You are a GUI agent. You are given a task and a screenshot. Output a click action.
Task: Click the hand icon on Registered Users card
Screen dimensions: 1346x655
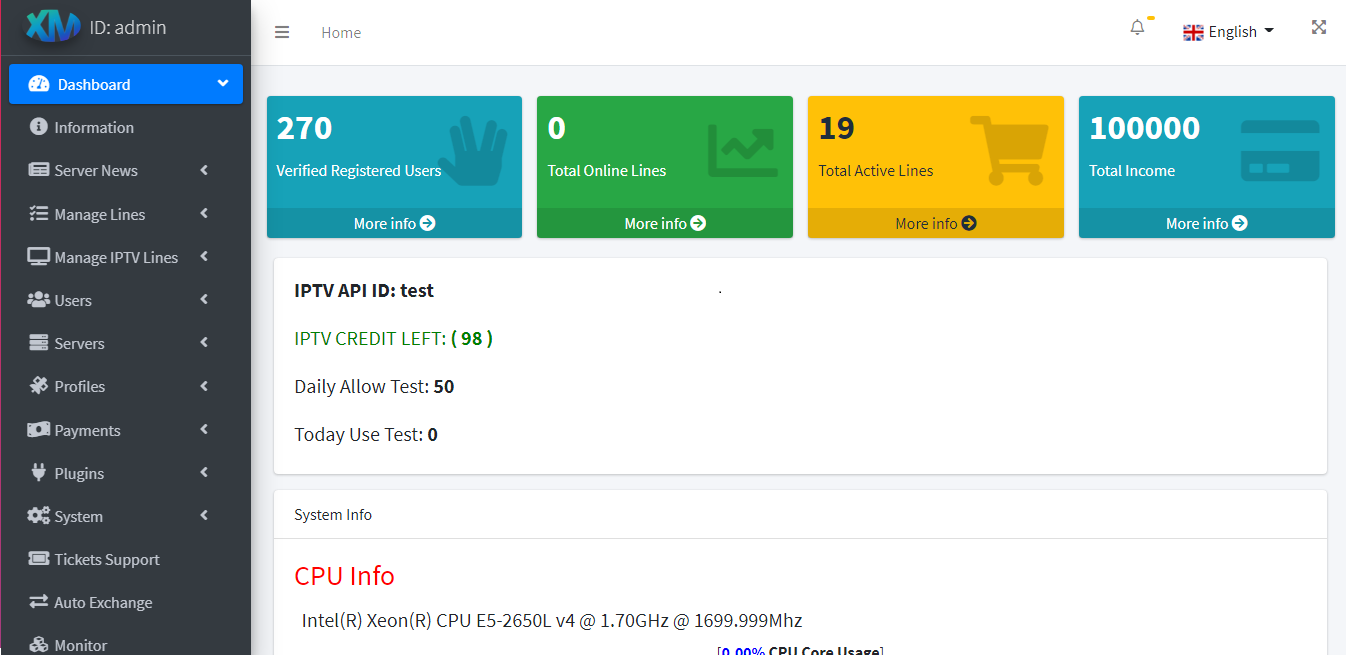pos(472,151)
